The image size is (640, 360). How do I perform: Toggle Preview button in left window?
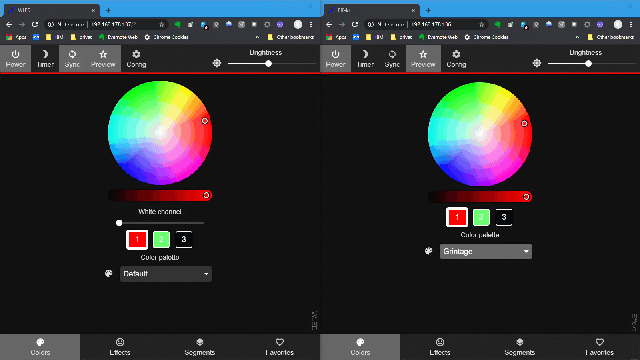(103, 58)
